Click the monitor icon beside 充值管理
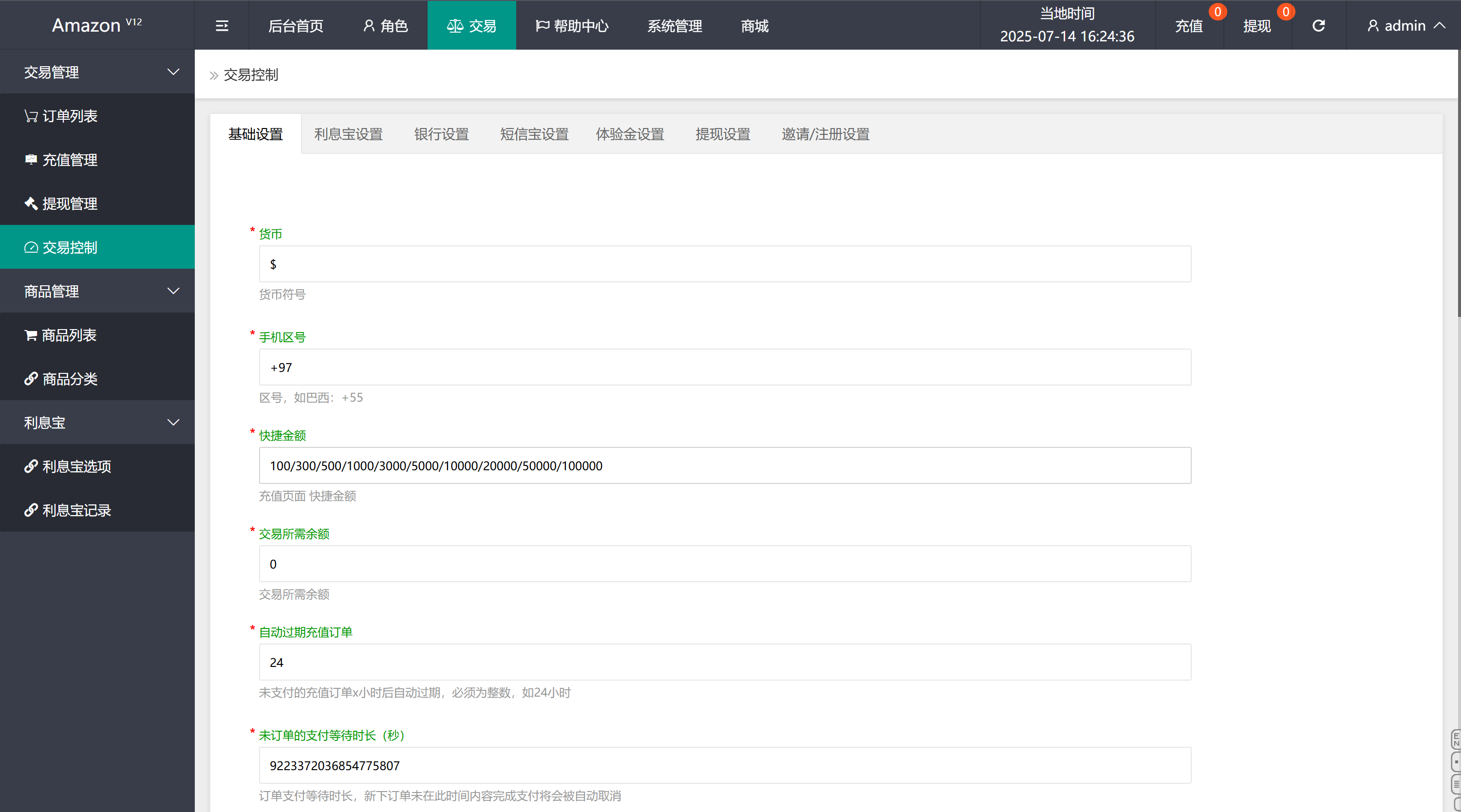The height and width of the screenshot is (812, 1461). click(x=31, y=159)
